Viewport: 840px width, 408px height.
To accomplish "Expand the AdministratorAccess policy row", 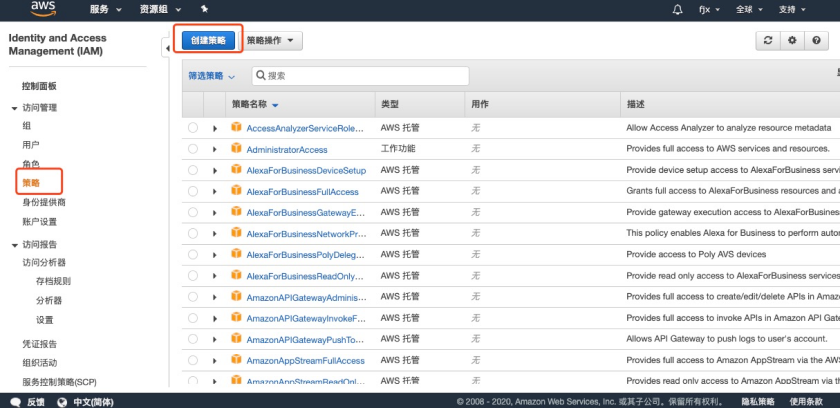I will [215, 149].
